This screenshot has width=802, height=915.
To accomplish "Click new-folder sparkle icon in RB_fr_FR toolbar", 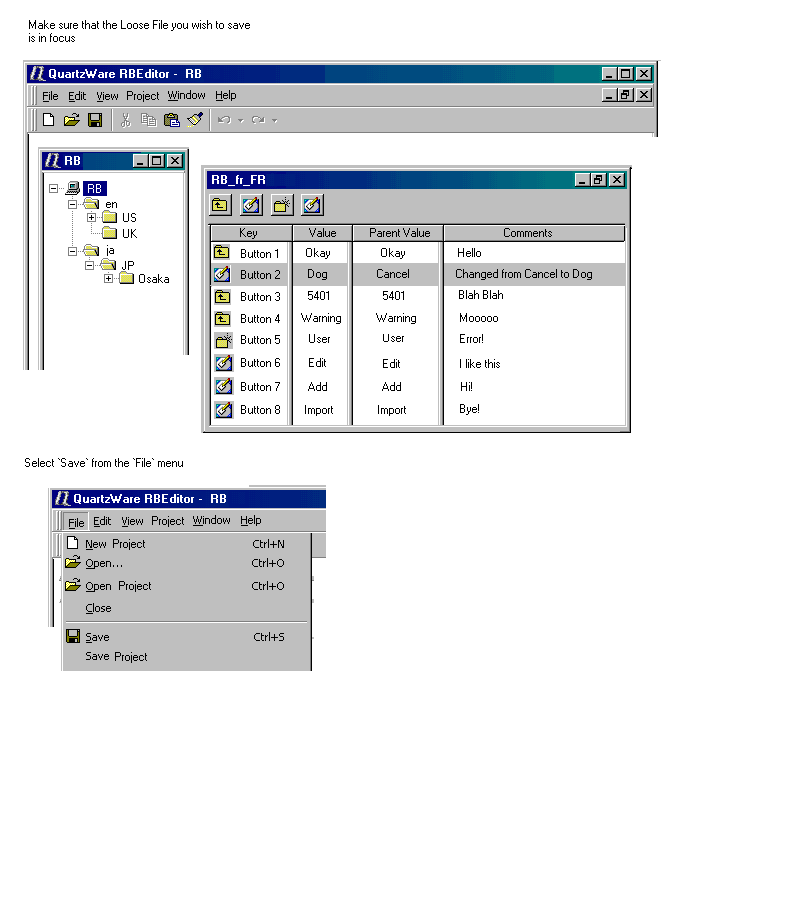I will tap(282, 205).
